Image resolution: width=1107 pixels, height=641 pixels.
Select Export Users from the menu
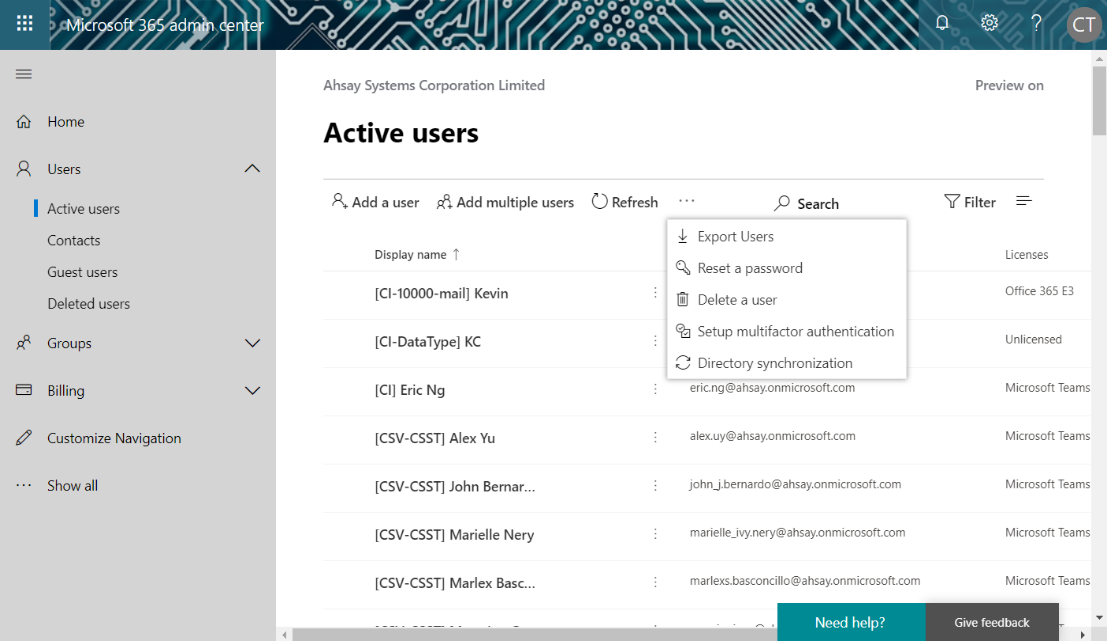735,237
